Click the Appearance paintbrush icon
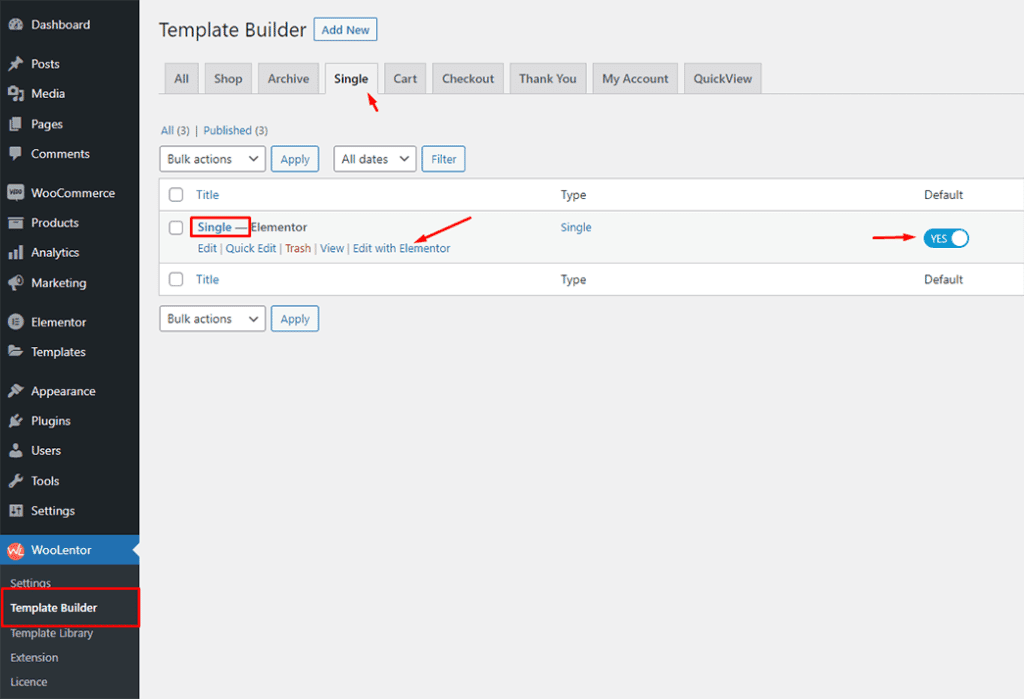Image resolution: width=1024 pixels, height=699 pixels. point(16,391)
